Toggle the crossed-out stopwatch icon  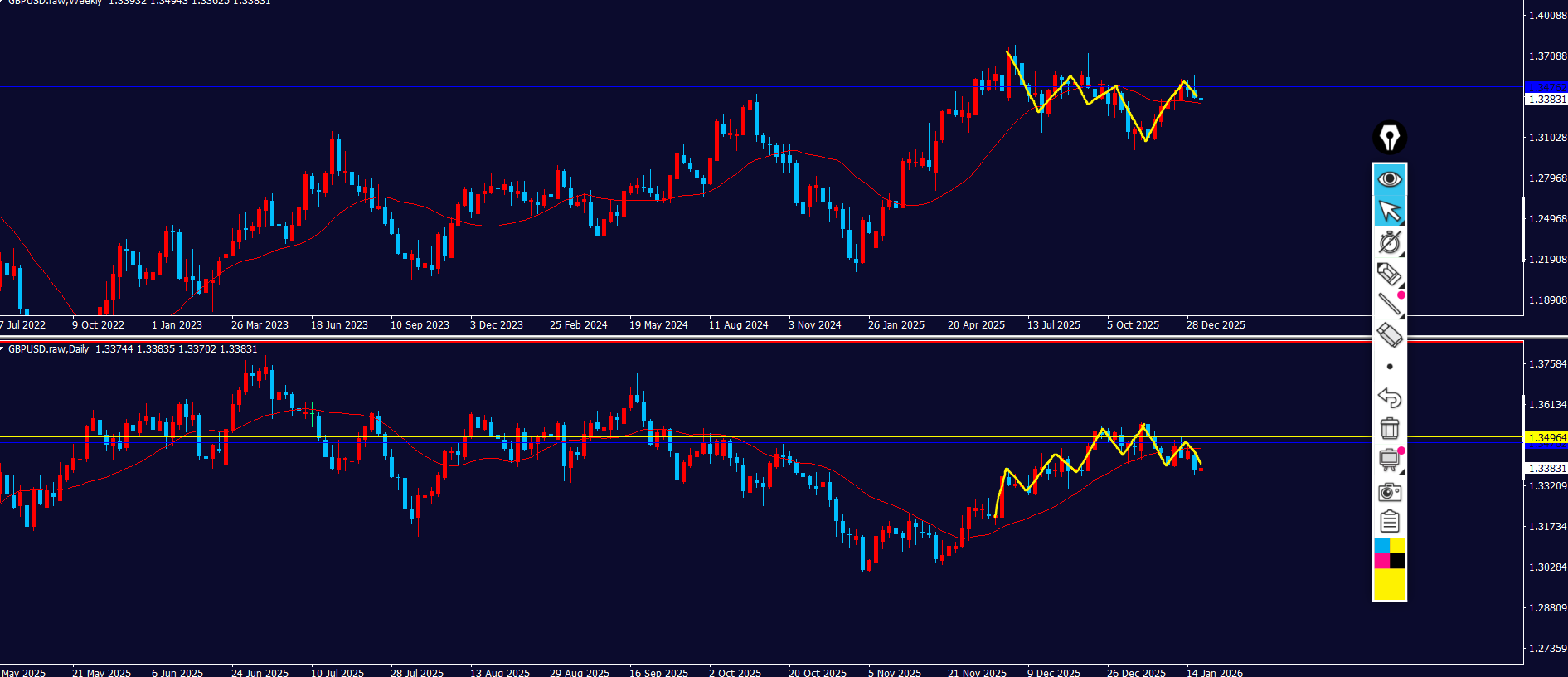pos(1390,242)
